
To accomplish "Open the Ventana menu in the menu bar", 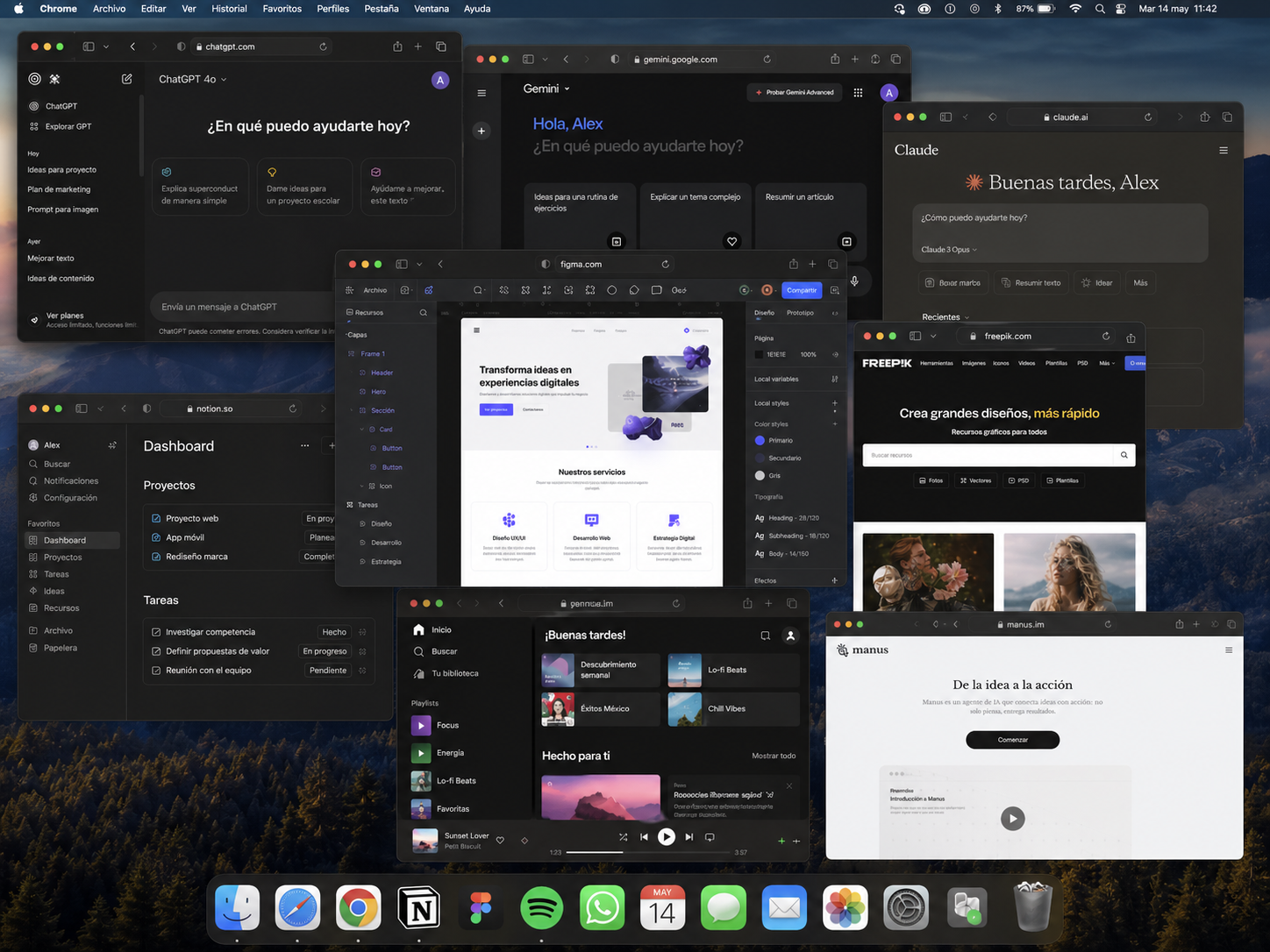I will point(432,9).
